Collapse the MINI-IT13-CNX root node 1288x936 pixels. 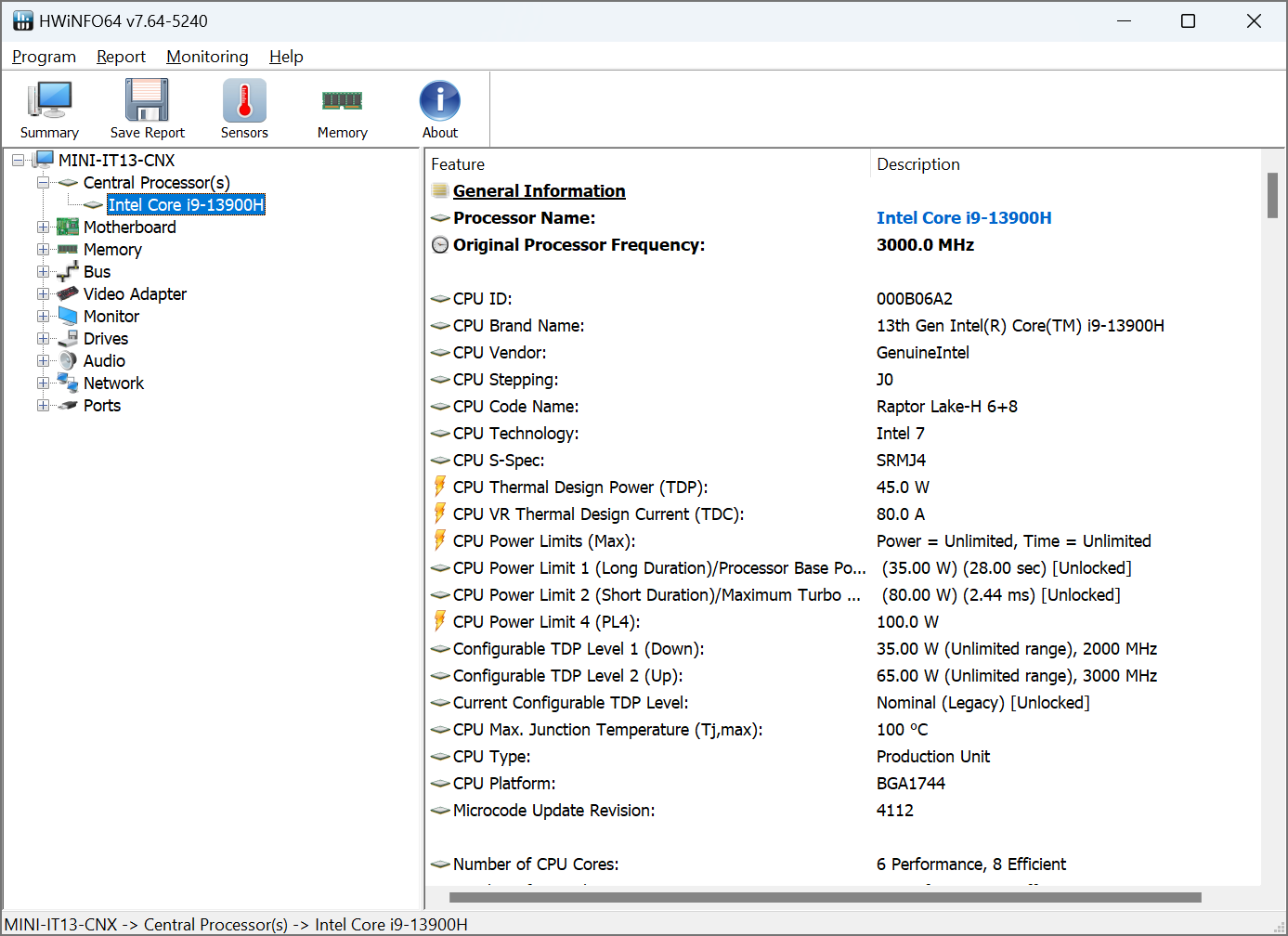[x=18, y=160]
